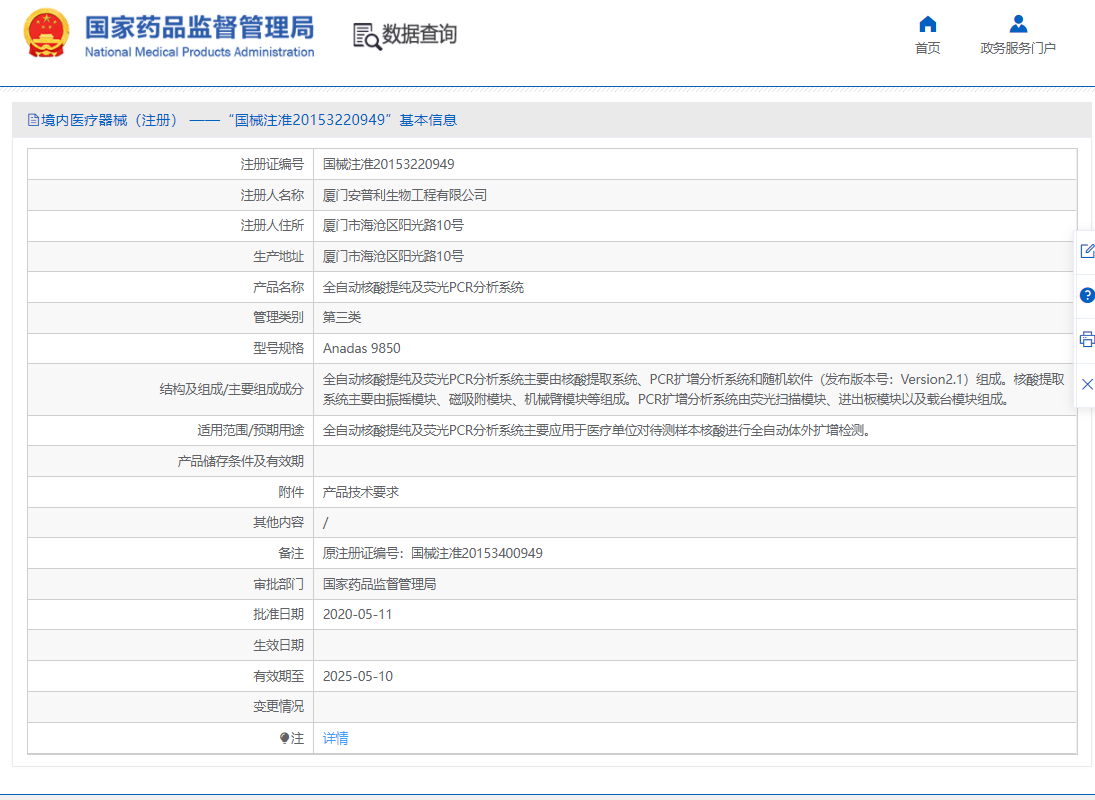Click the 首页 navigation label
Viewport: 1095px width, 800px height.
[927, 46]
